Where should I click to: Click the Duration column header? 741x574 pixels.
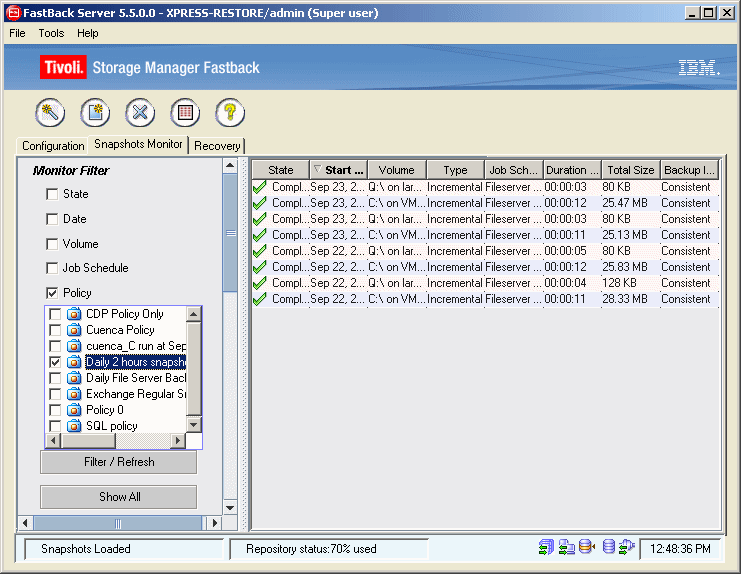click(572, 170)
